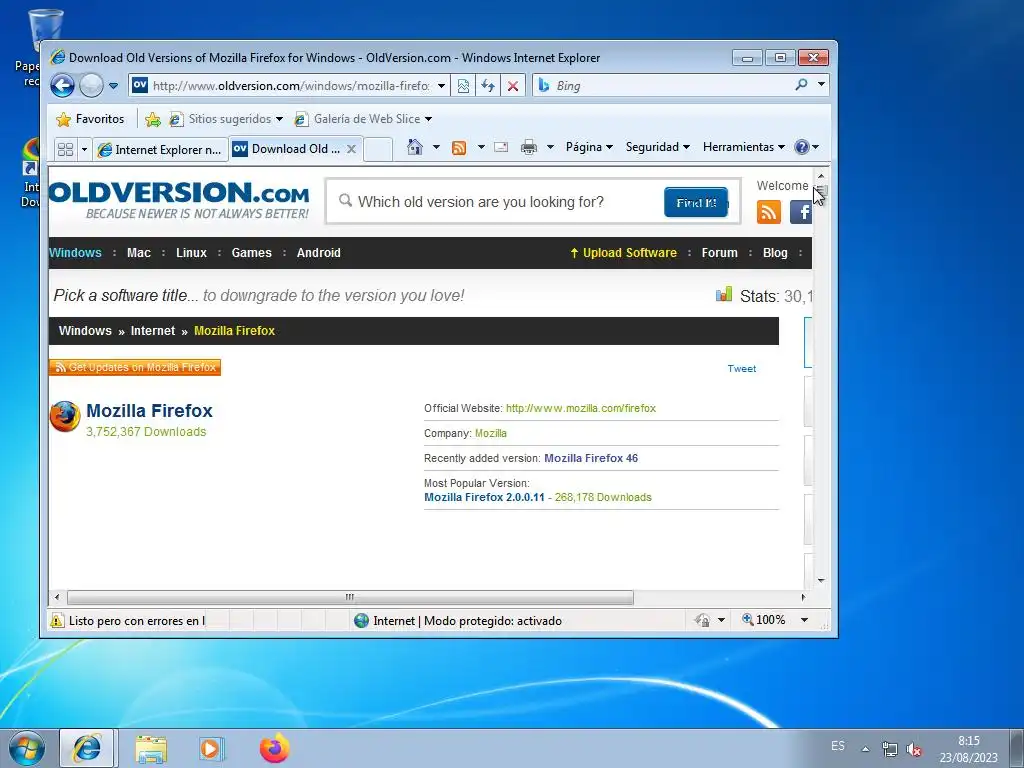This screenshot has width=1024, height=768.
Task: Expand the address bar autocomplete dropdown
Action: (x=441, y=86)
